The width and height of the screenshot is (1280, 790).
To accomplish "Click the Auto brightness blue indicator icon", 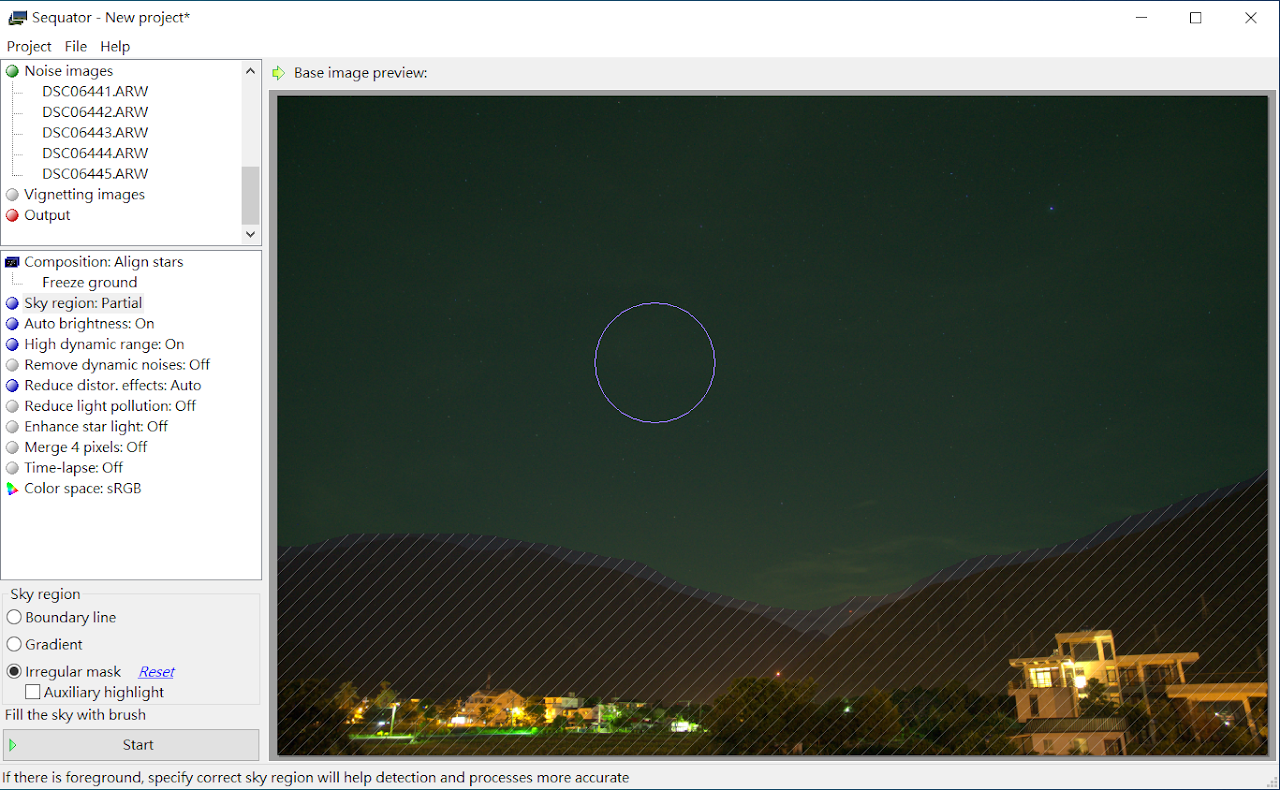I will click(12, 324).
